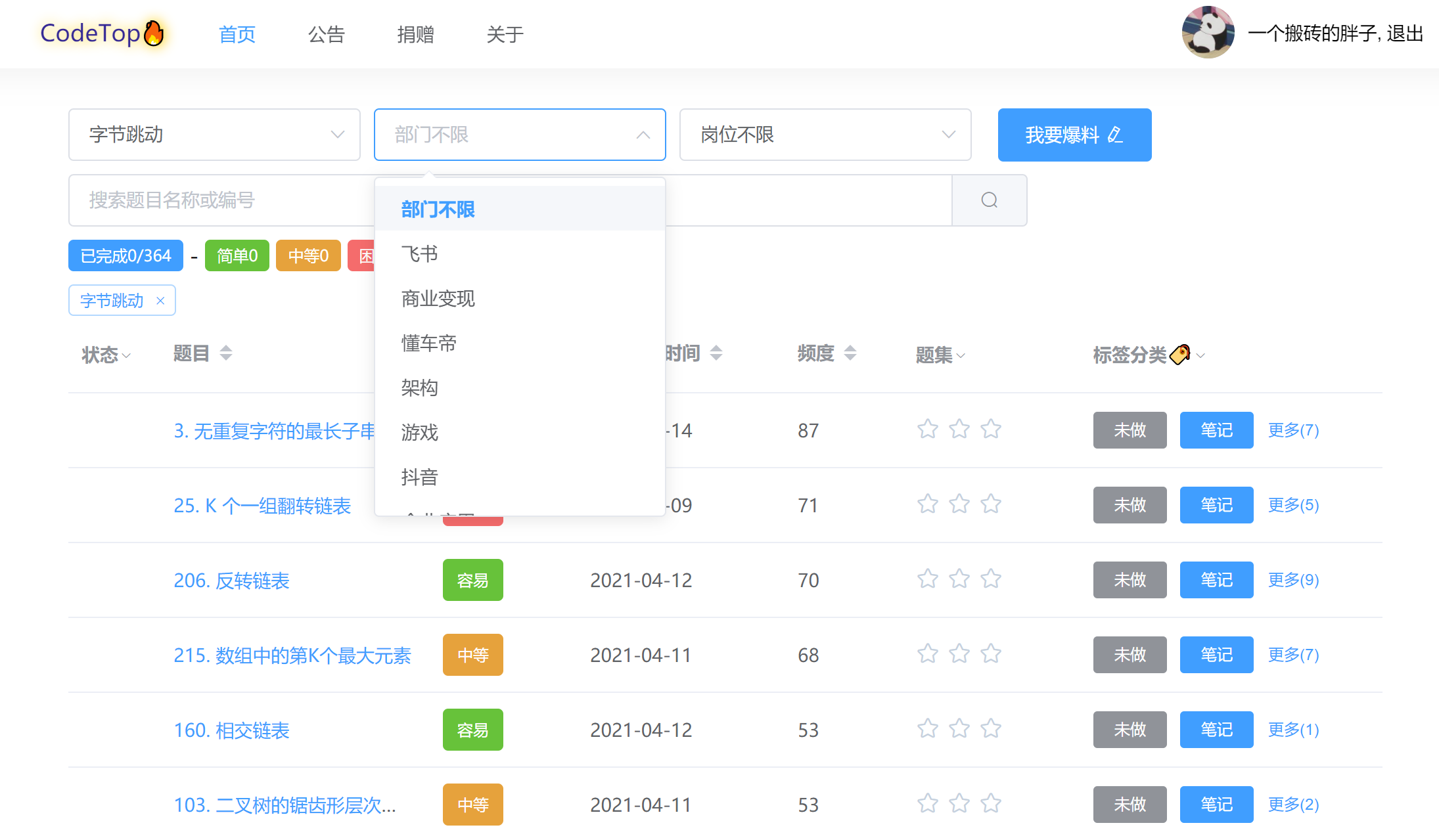Open 笔记 for 206. 反转链表
This screenshot has width=1439, height=840.
point(1216,579)
